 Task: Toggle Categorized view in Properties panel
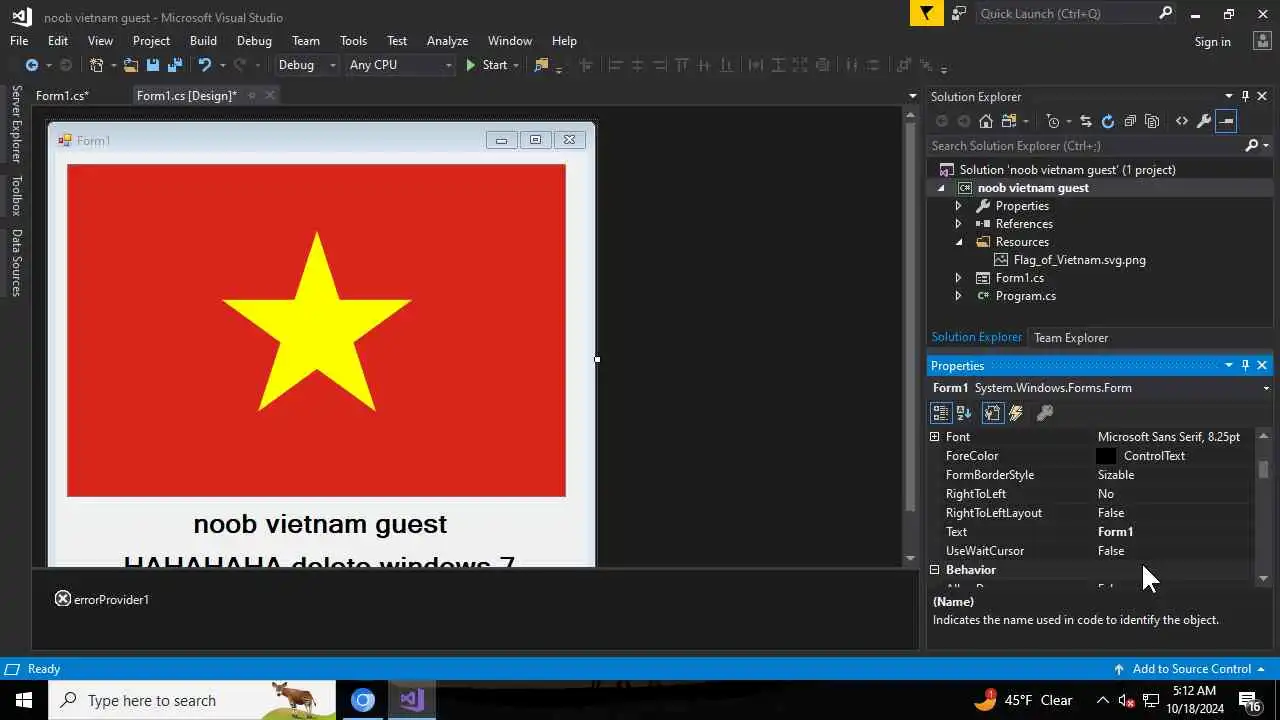coord(941,413)
